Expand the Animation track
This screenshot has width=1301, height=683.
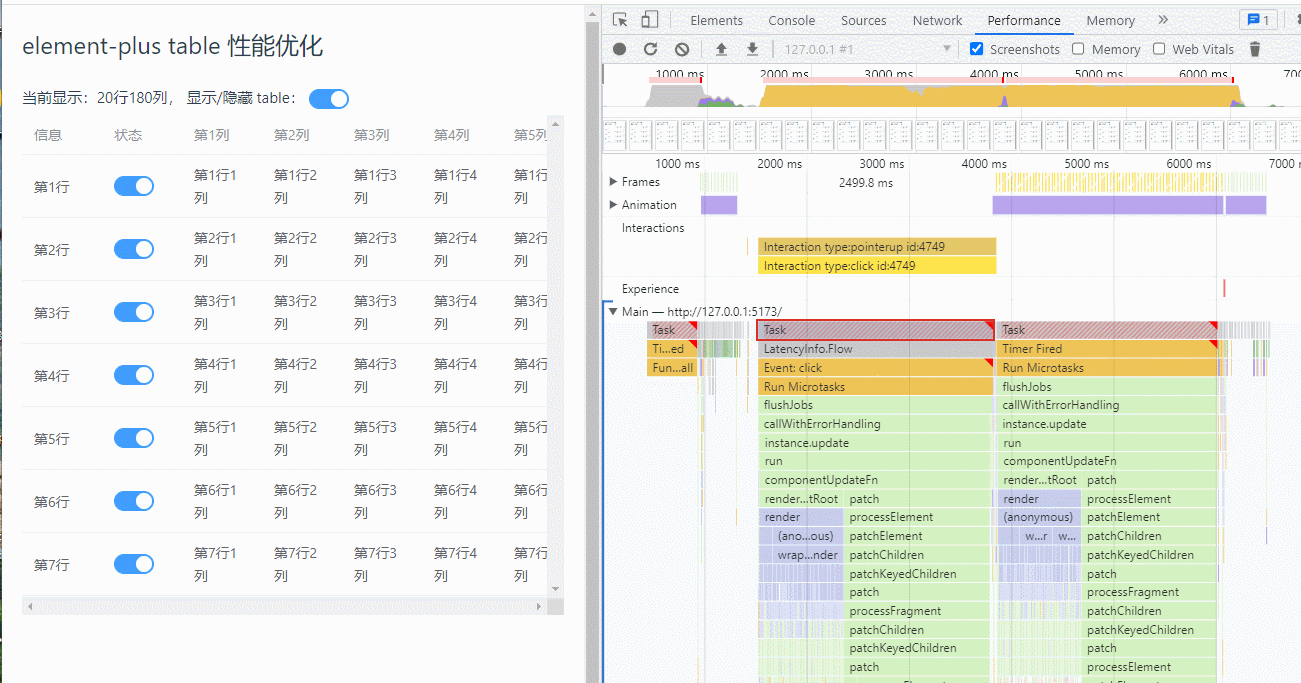[x=613, y=204]
